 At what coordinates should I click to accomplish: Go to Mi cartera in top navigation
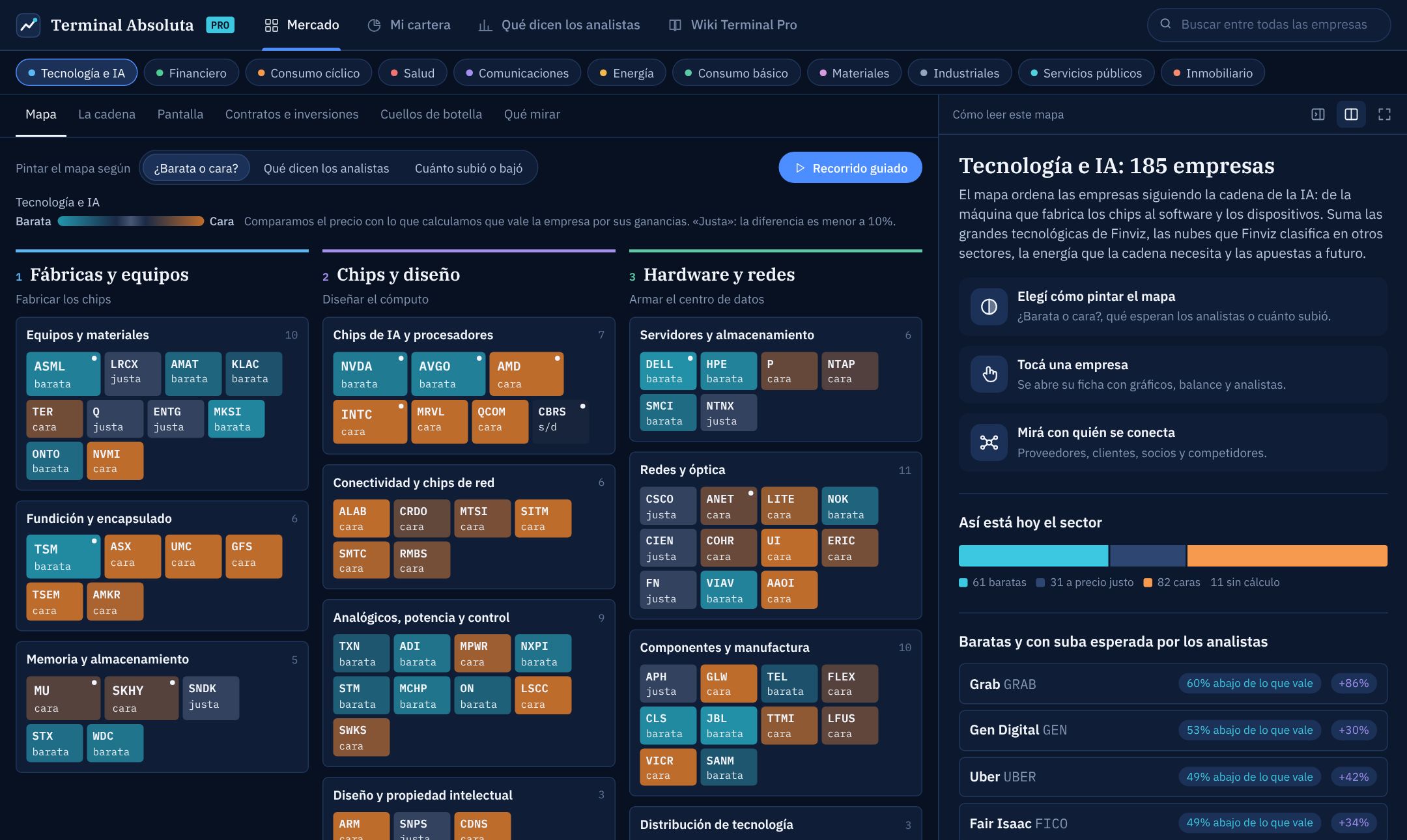pos(409,25)
